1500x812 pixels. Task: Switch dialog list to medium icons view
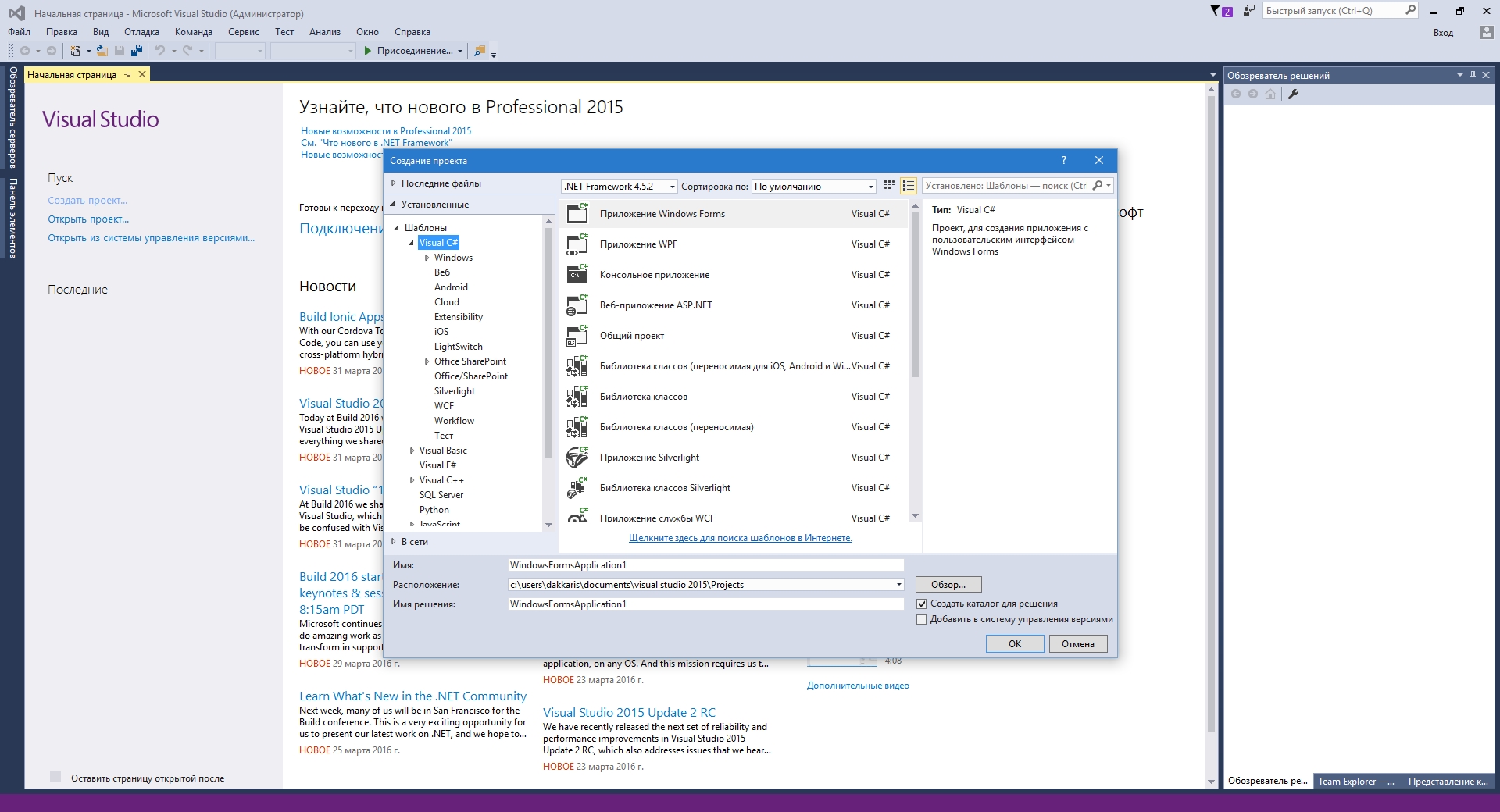[x=909, y=186]
